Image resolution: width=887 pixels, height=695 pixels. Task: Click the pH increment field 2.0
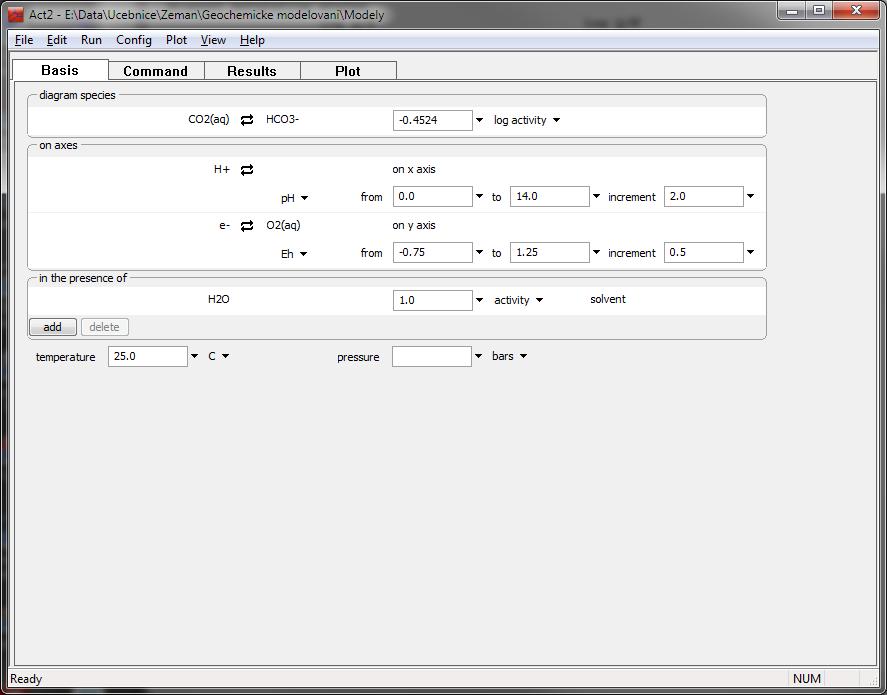[704, 196]
